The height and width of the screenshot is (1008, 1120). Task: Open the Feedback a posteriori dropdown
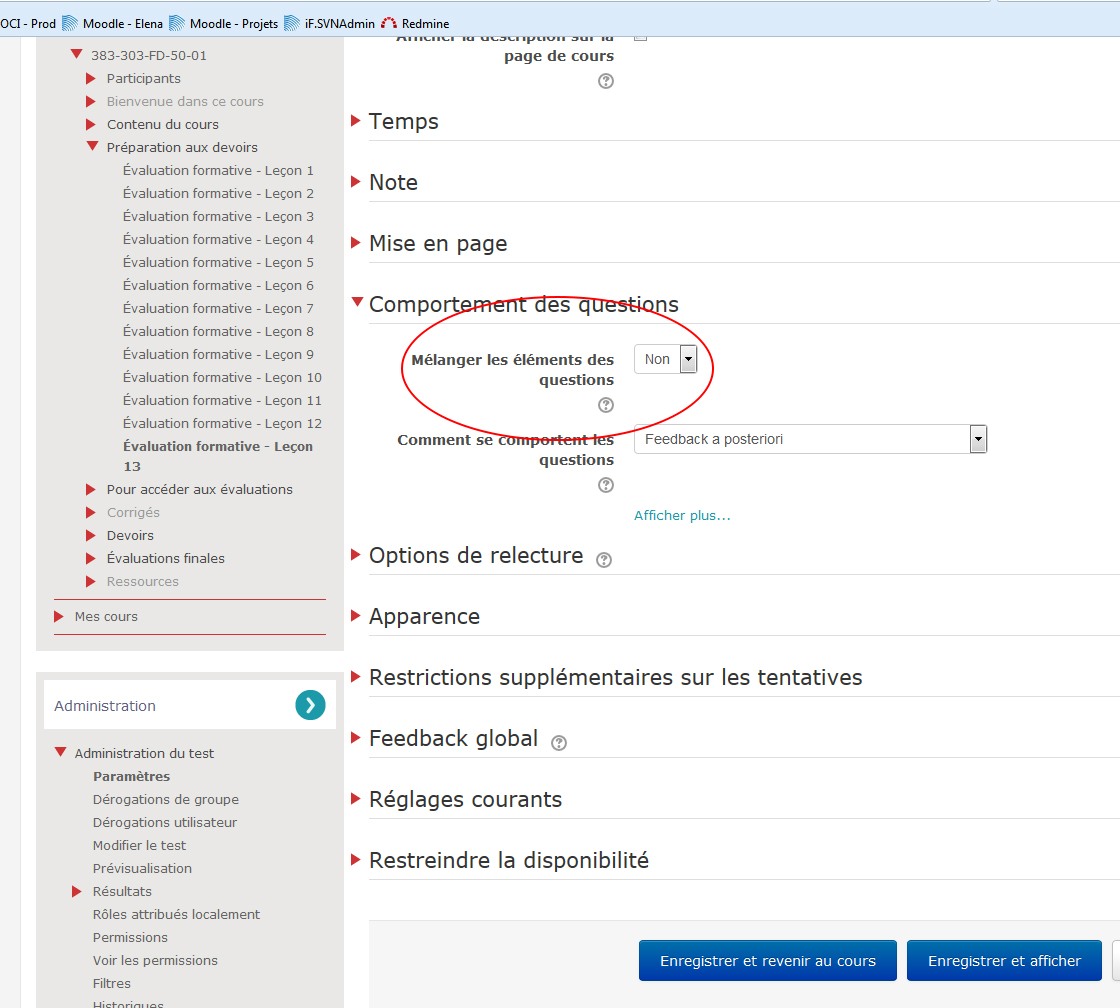810,439
